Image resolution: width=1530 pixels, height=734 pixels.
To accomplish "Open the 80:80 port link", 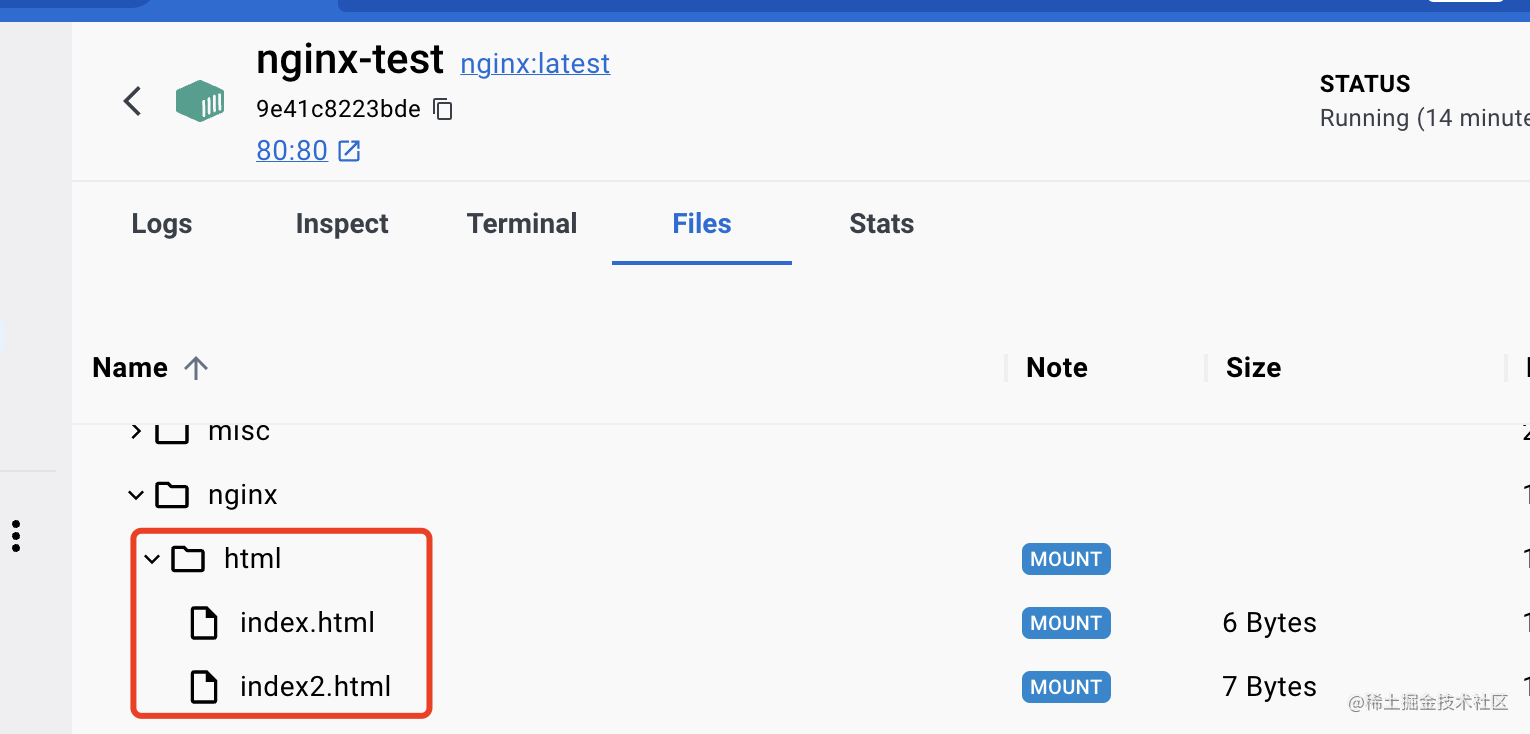I will 292,151.
